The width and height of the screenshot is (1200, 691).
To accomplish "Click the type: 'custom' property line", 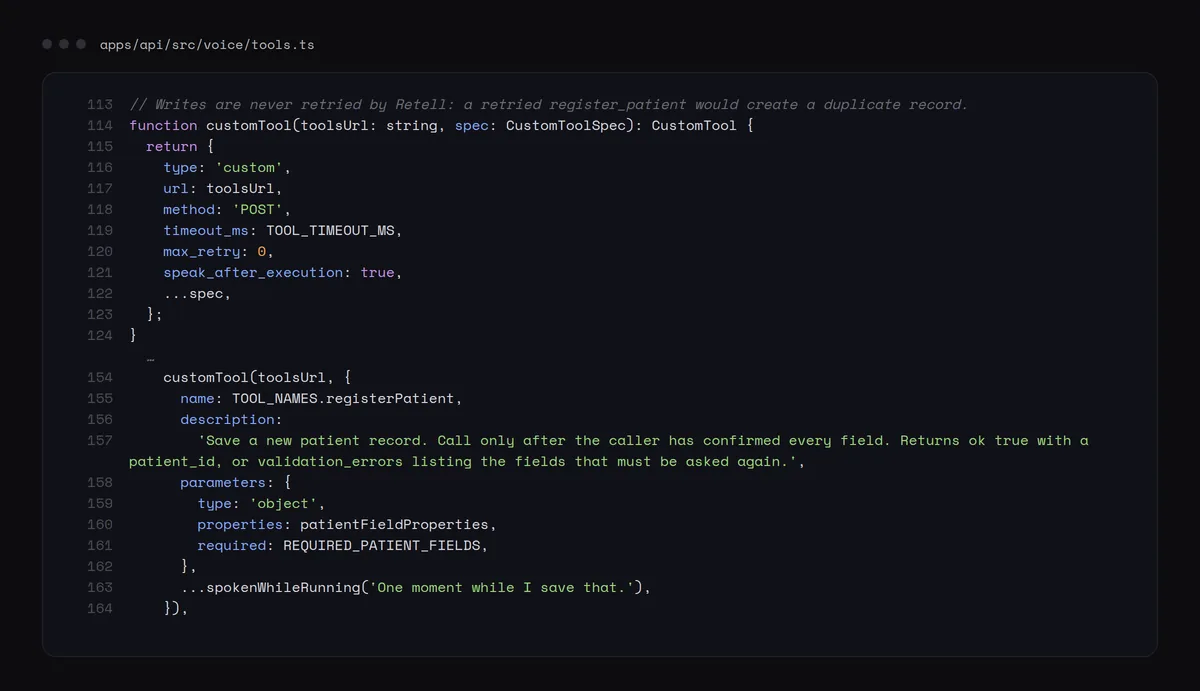I will [x=227, y=167].
